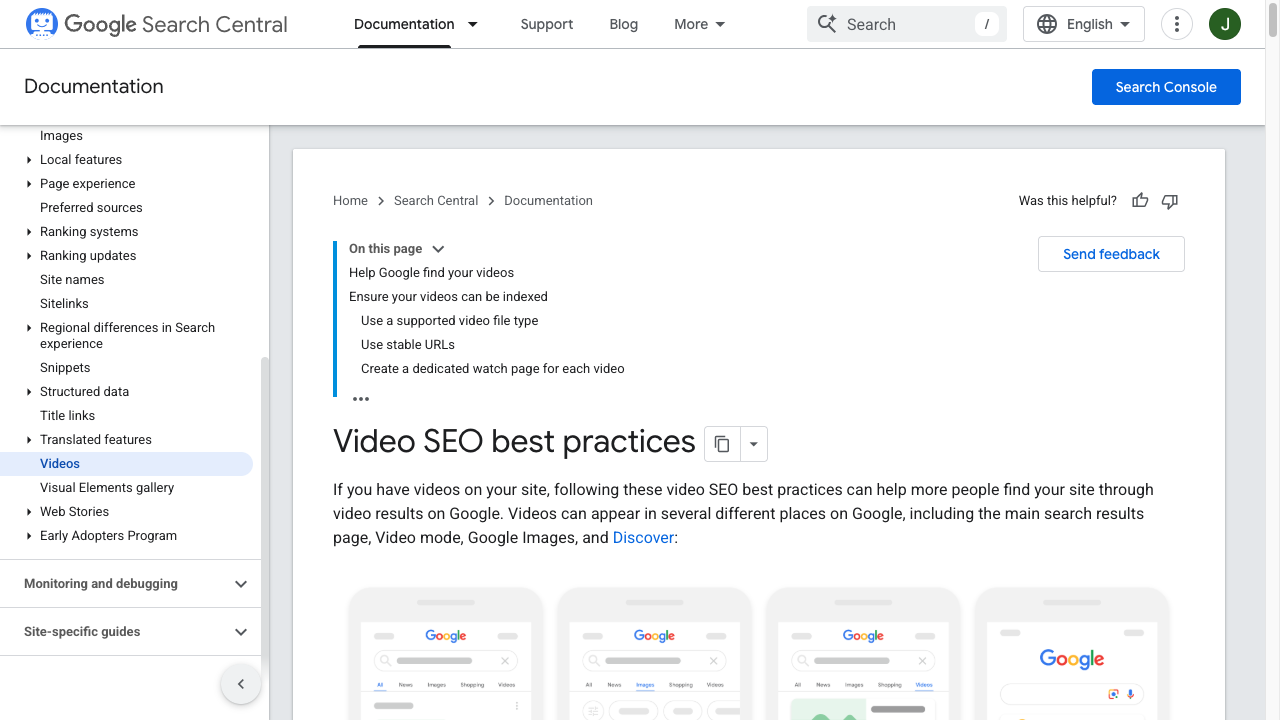Click the thumbs down not helpful icon

tap(1170, 201)
